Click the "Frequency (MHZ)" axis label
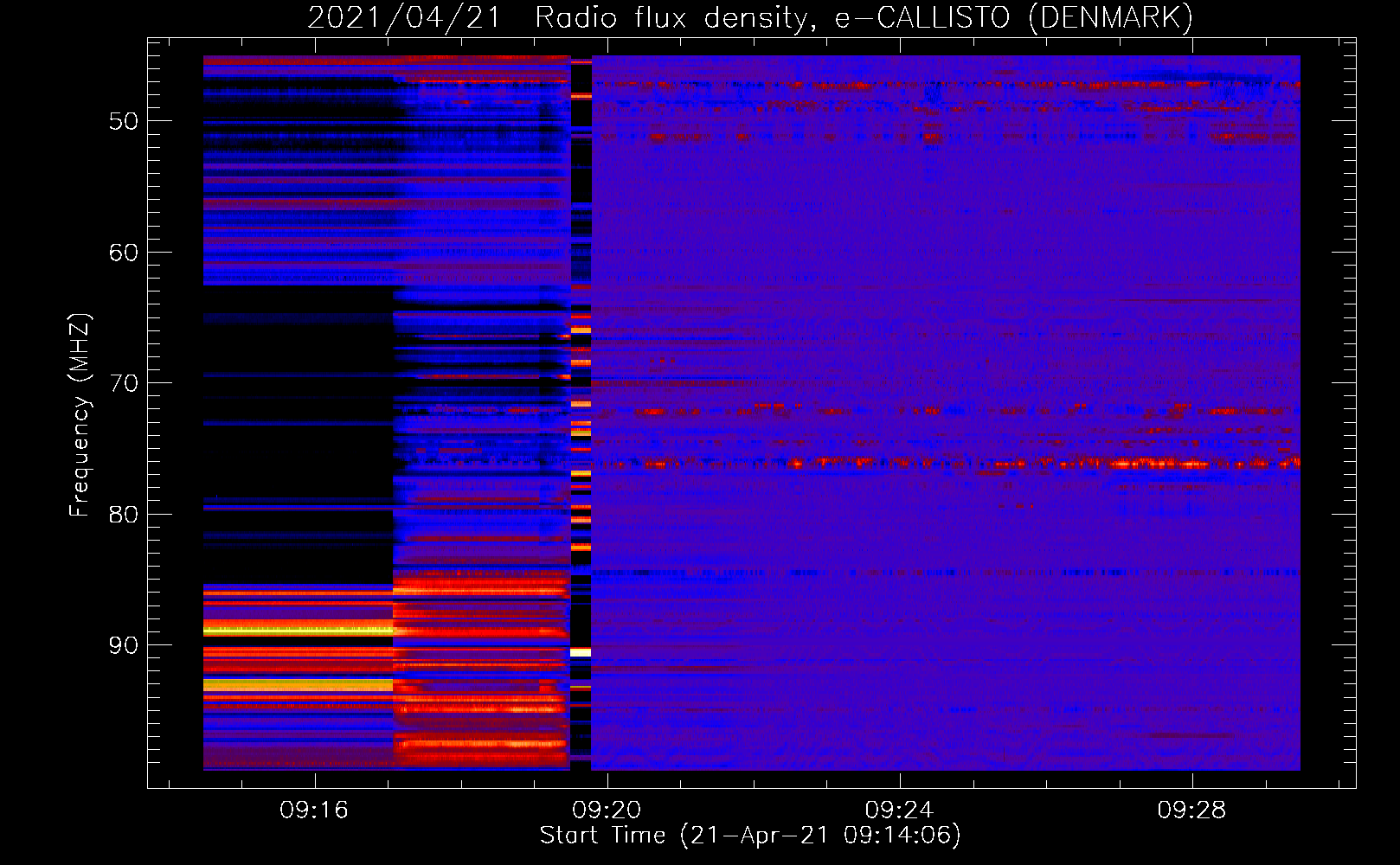 [x=80, y=415]
